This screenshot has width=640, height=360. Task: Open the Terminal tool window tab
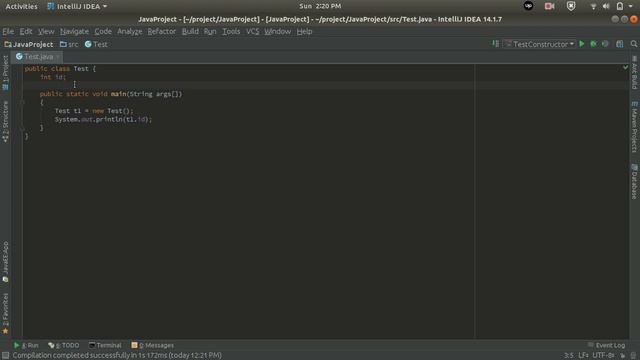tap(105, 345)
